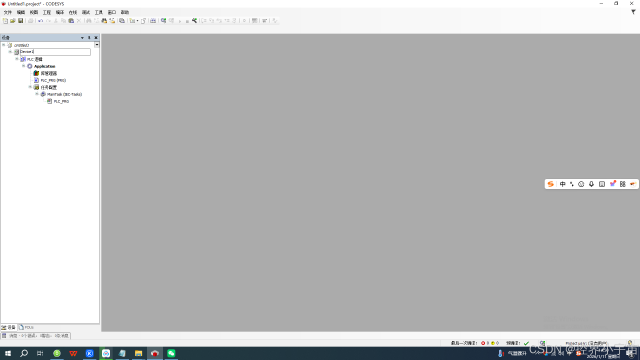Click the Find binoculars icon
Image resolution: width=640 pixels, height=360 pixels.
104,21
